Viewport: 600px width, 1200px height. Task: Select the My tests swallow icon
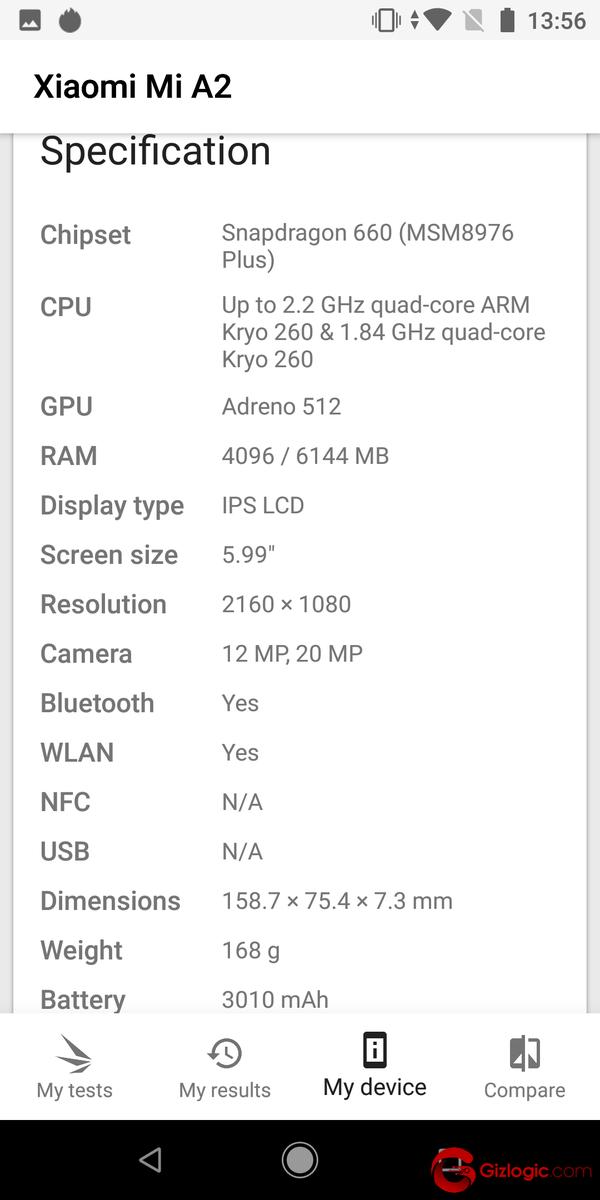click(x=74, y=1052)
